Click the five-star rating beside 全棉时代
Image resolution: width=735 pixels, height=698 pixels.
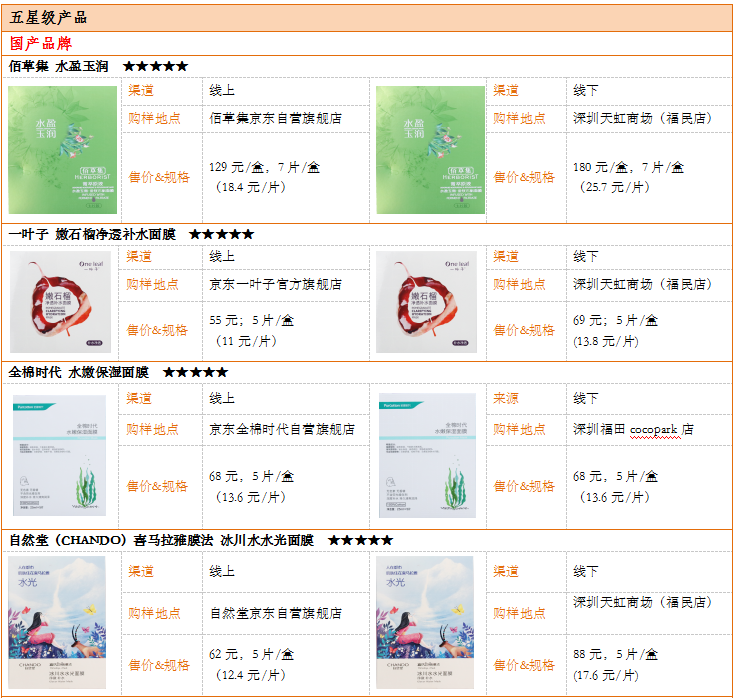(x=195, y=373)
